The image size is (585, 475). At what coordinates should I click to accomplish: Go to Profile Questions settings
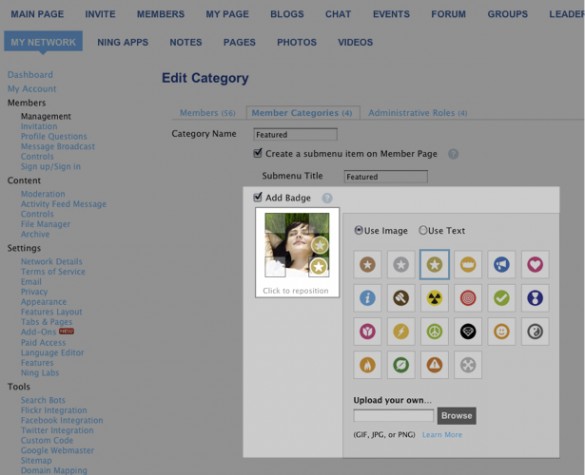[54, 136]
